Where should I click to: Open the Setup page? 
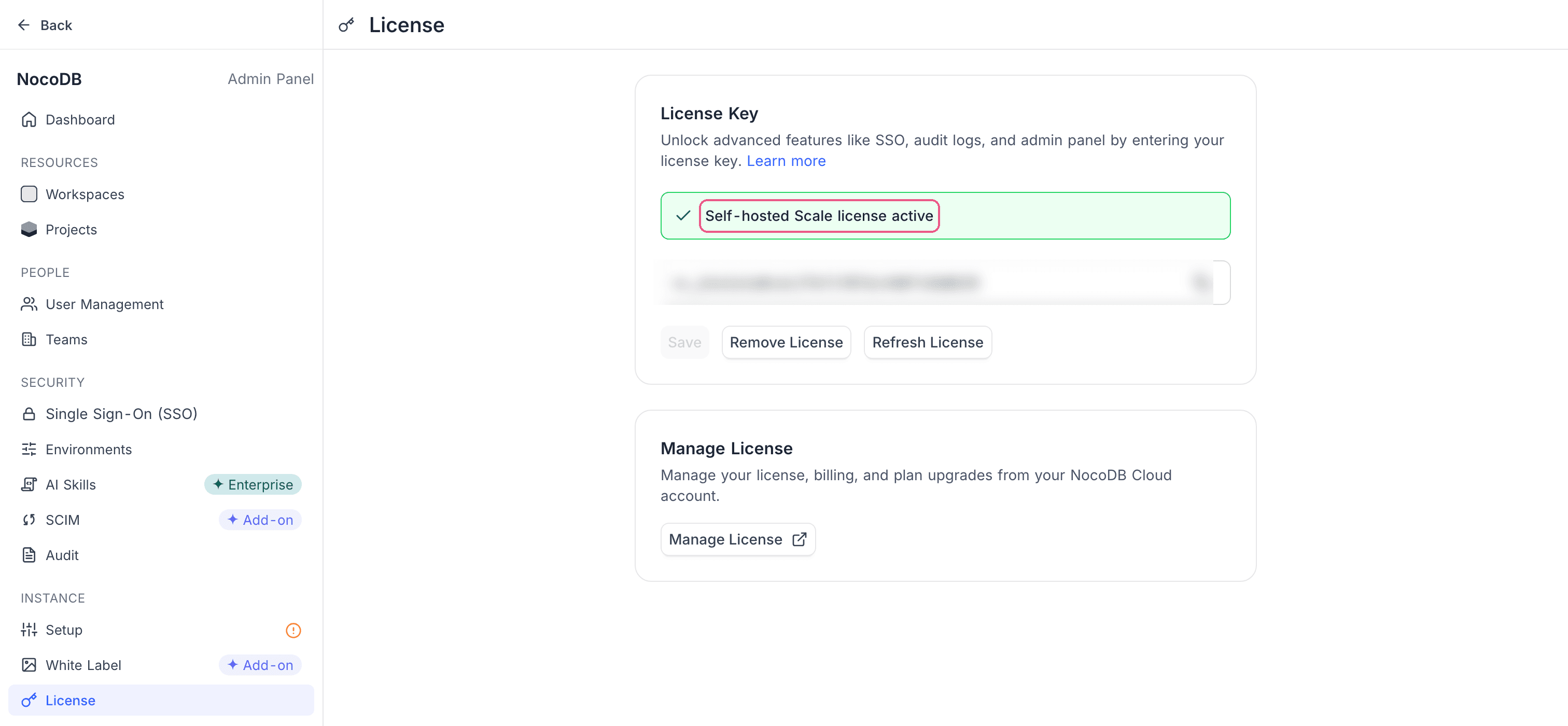[x=161, y=629]
